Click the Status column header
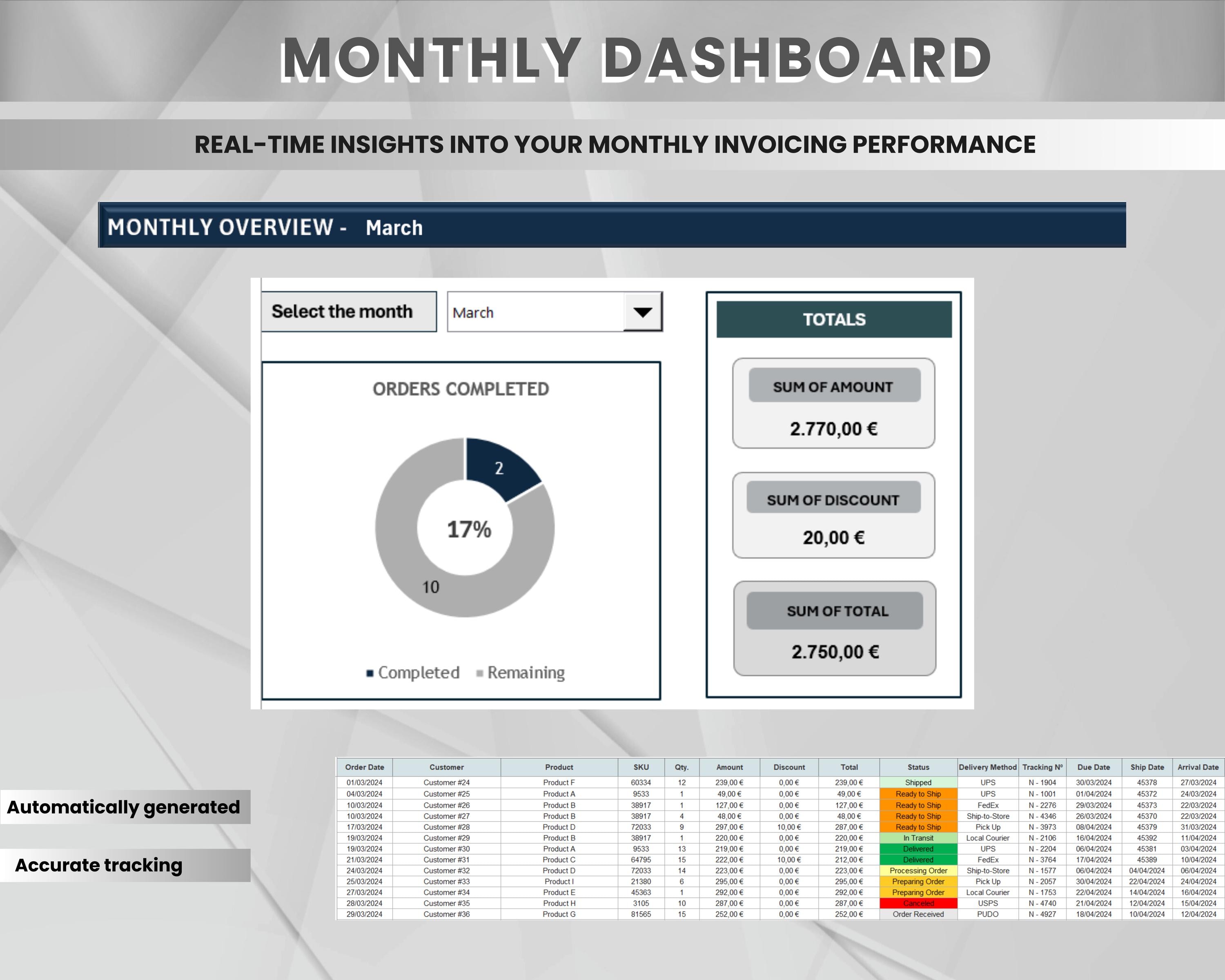This screenshot has height=980, width=1225. (x=918, y=767)
